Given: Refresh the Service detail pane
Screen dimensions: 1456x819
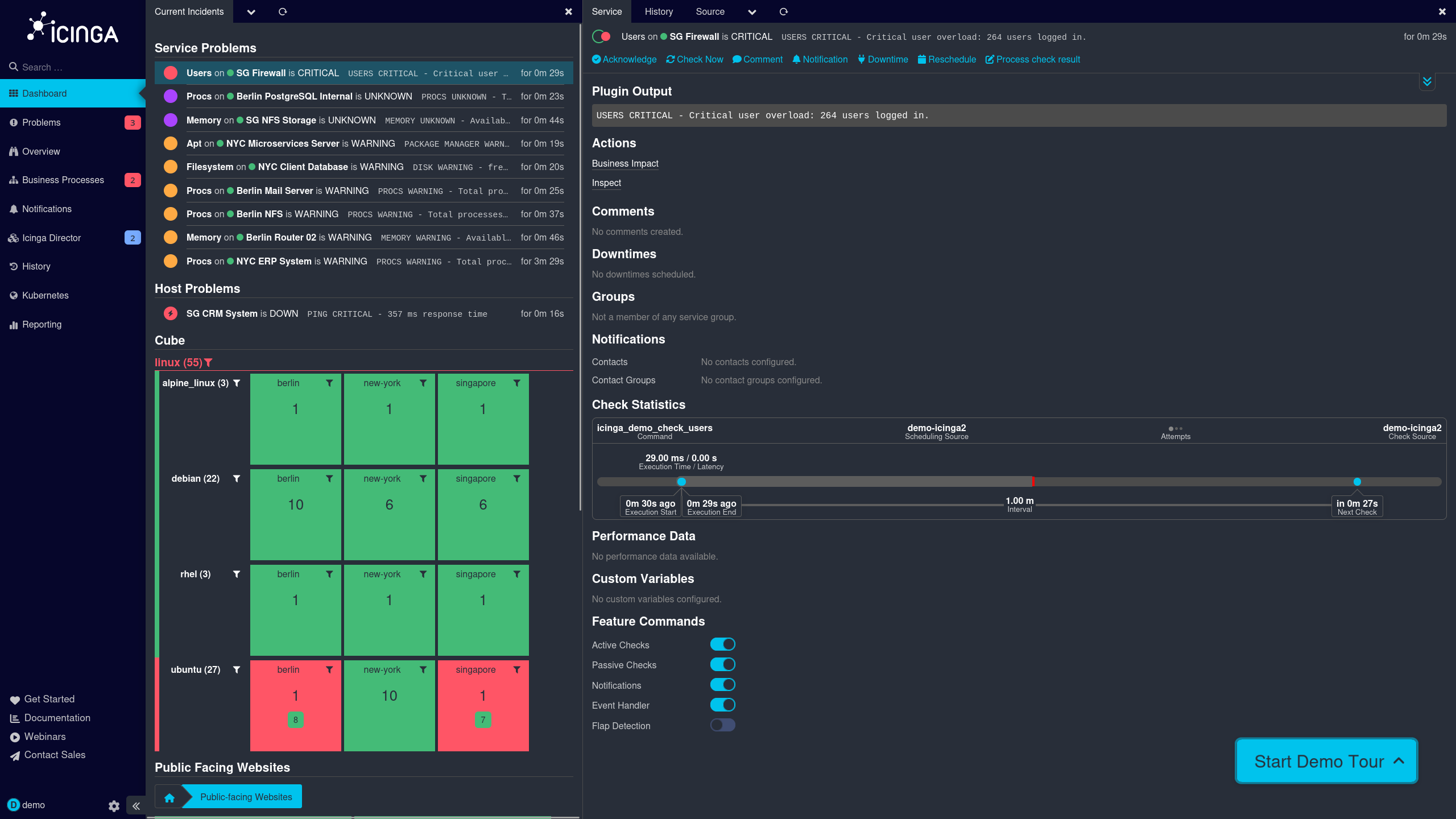Looking at the screenshot, I should pyautogui.click(x=784, y=11).
